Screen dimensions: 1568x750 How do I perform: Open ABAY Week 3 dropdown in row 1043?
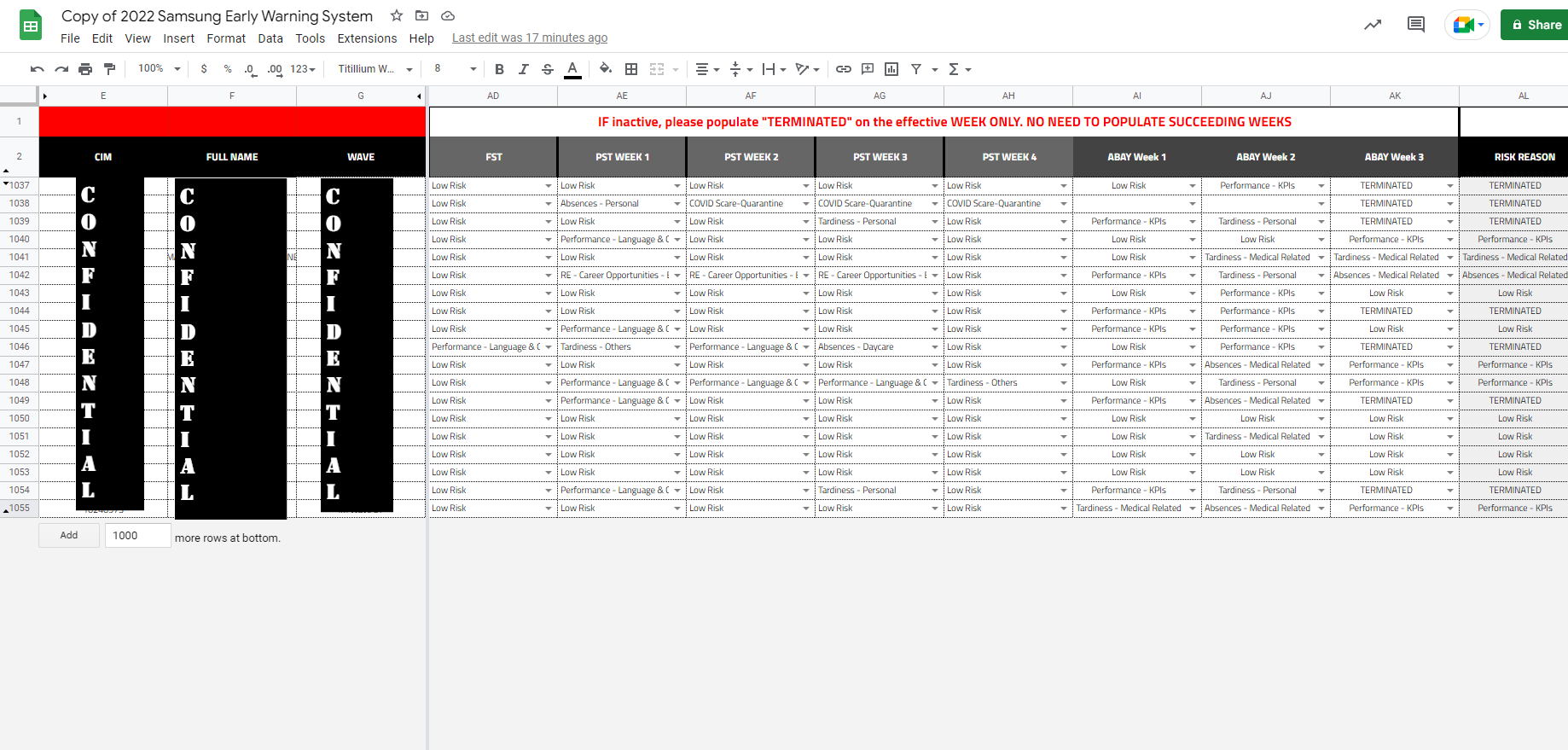pyautogui.click(x=1450, y=294)
